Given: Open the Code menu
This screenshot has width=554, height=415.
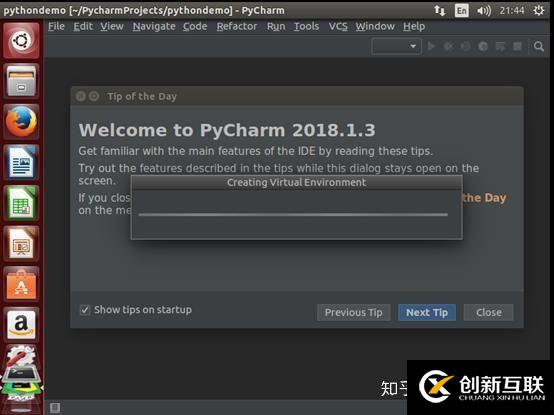Looking at the screenshot, I should click(195, 26).
